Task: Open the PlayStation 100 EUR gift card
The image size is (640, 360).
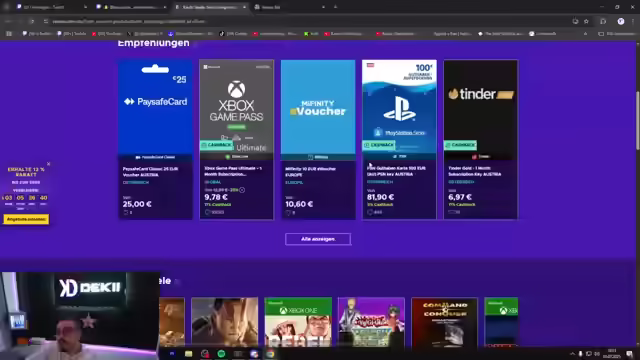Action: click(x=399, y=140)
